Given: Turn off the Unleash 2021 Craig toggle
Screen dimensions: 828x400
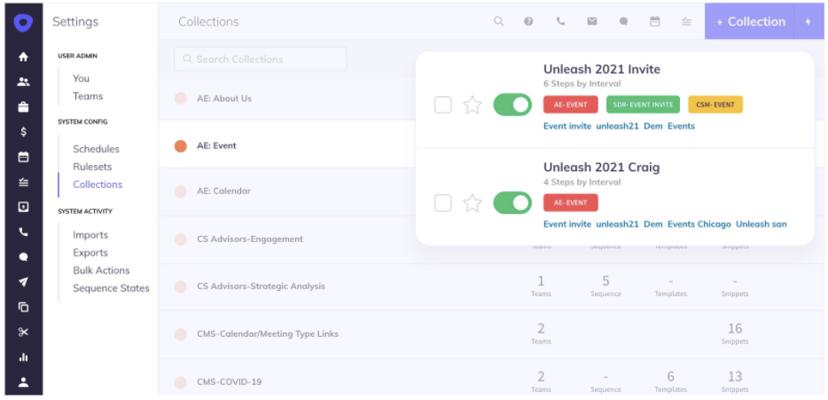Looking at the screenshot, I should [512, 203].
